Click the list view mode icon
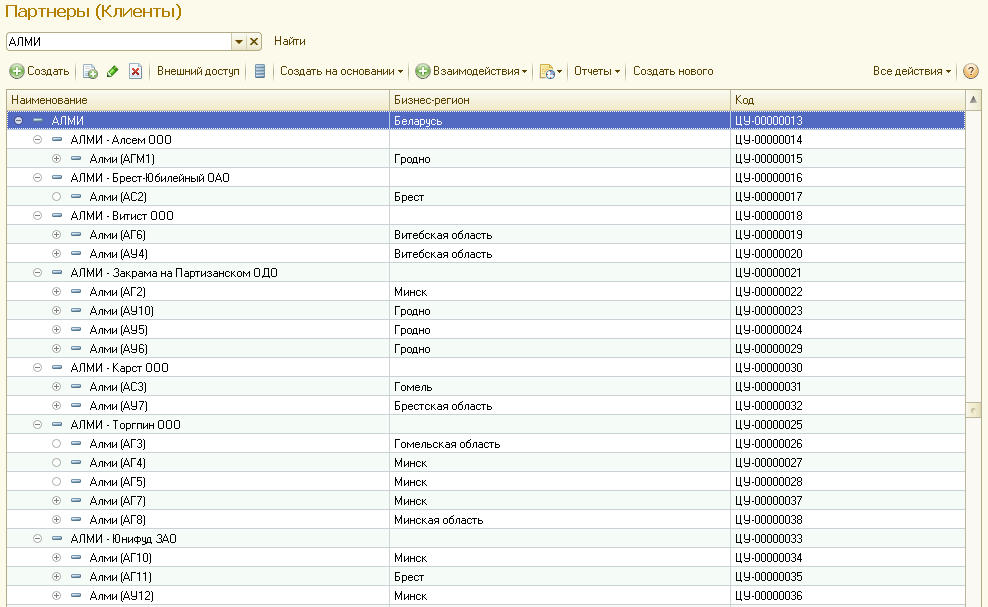988x607 pixels. click(x=260, y=72)
